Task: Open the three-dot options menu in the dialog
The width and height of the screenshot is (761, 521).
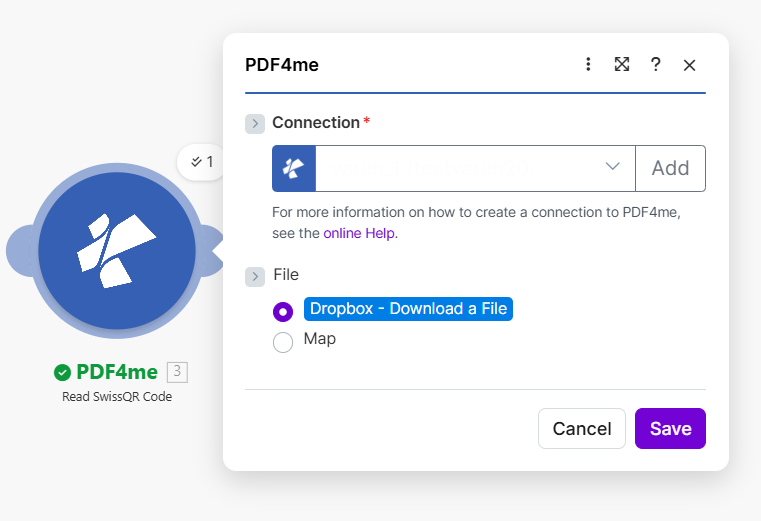Action: point(588,64)
